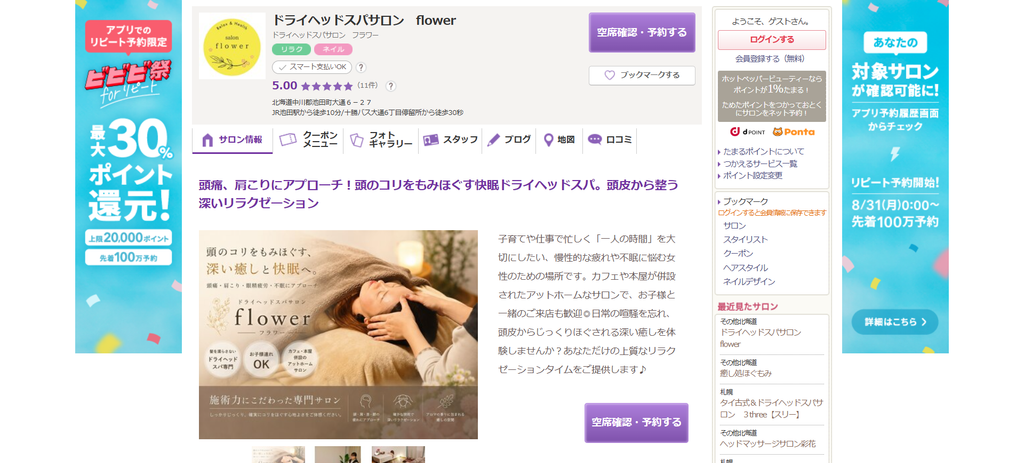Select first small thumbnail below main photo
Image resolution: width=1024 pixels, height=463 pixels.
[x=279, y=455]
